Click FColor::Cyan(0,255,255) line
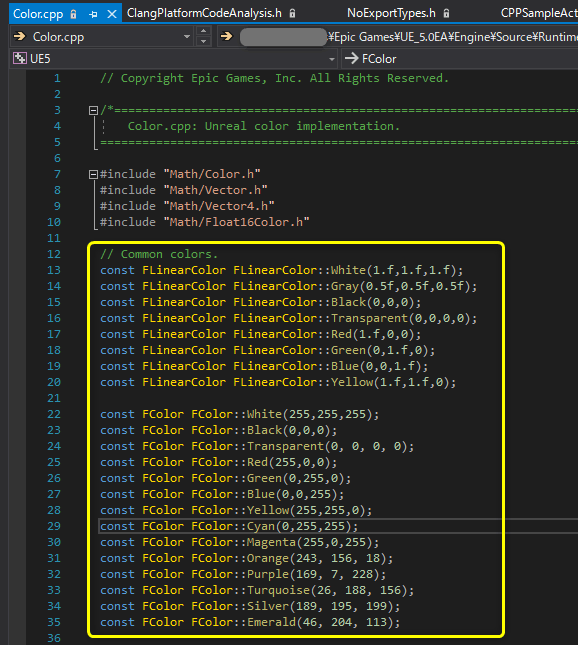Screen dimensions: 578x645 point(229,526)
